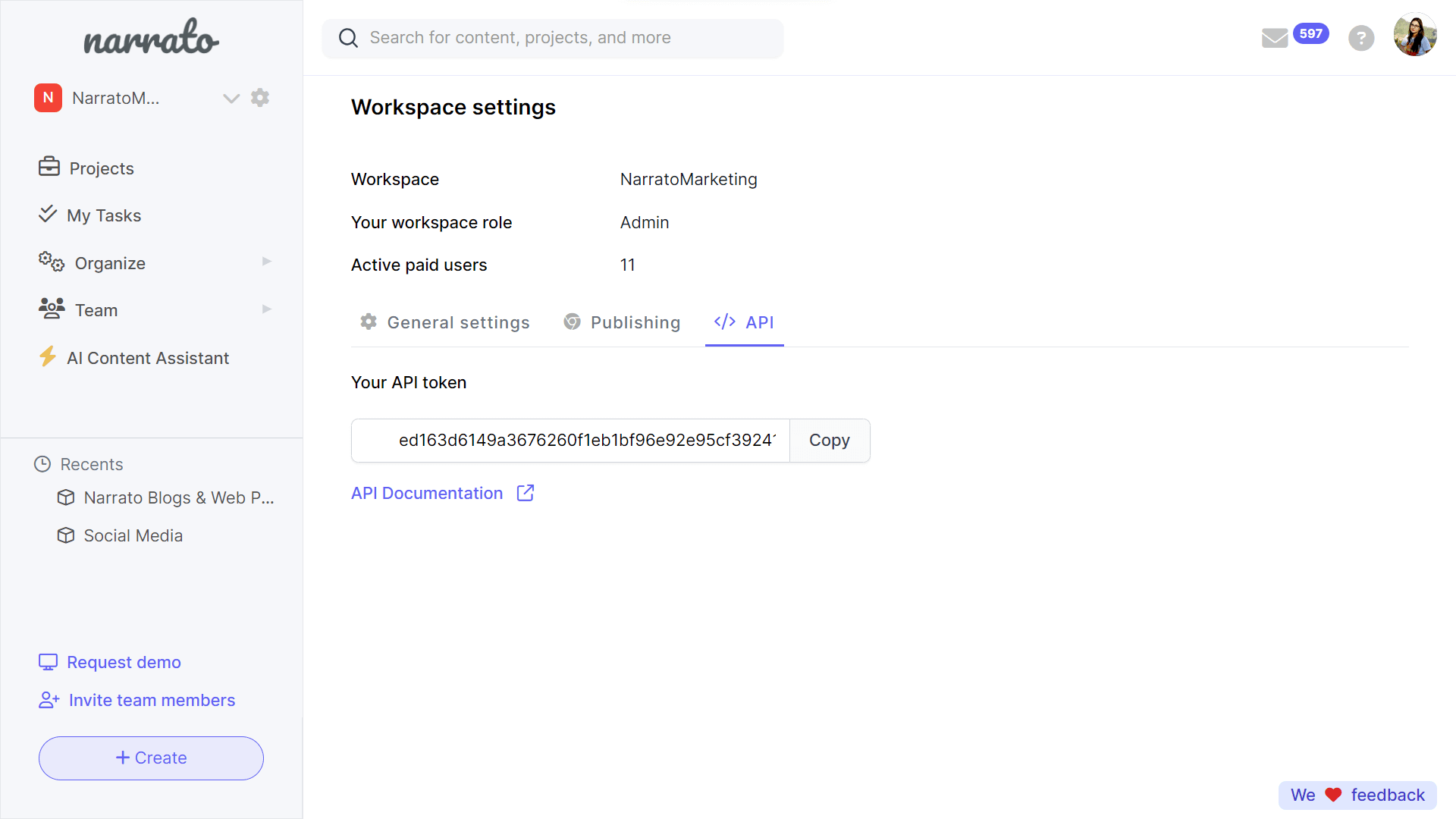The width and height of the screenshot is (1456, 819).
Task: Click the My Tasks checkmark icon
Action: click(x=48, y=214)
